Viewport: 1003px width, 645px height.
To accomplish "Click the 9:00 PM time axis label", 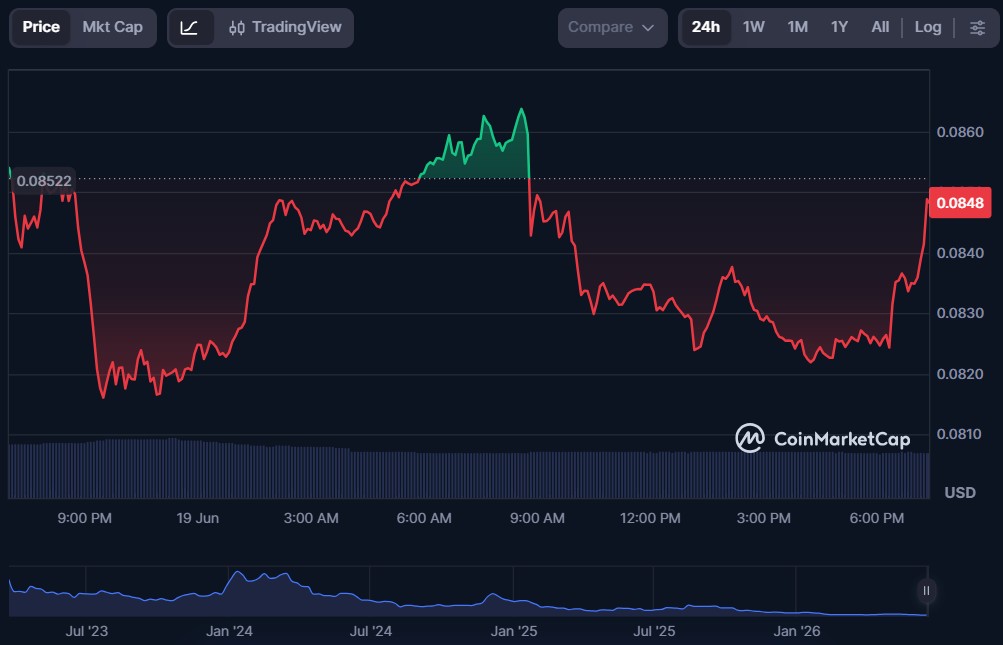I will tap(84, 518).
